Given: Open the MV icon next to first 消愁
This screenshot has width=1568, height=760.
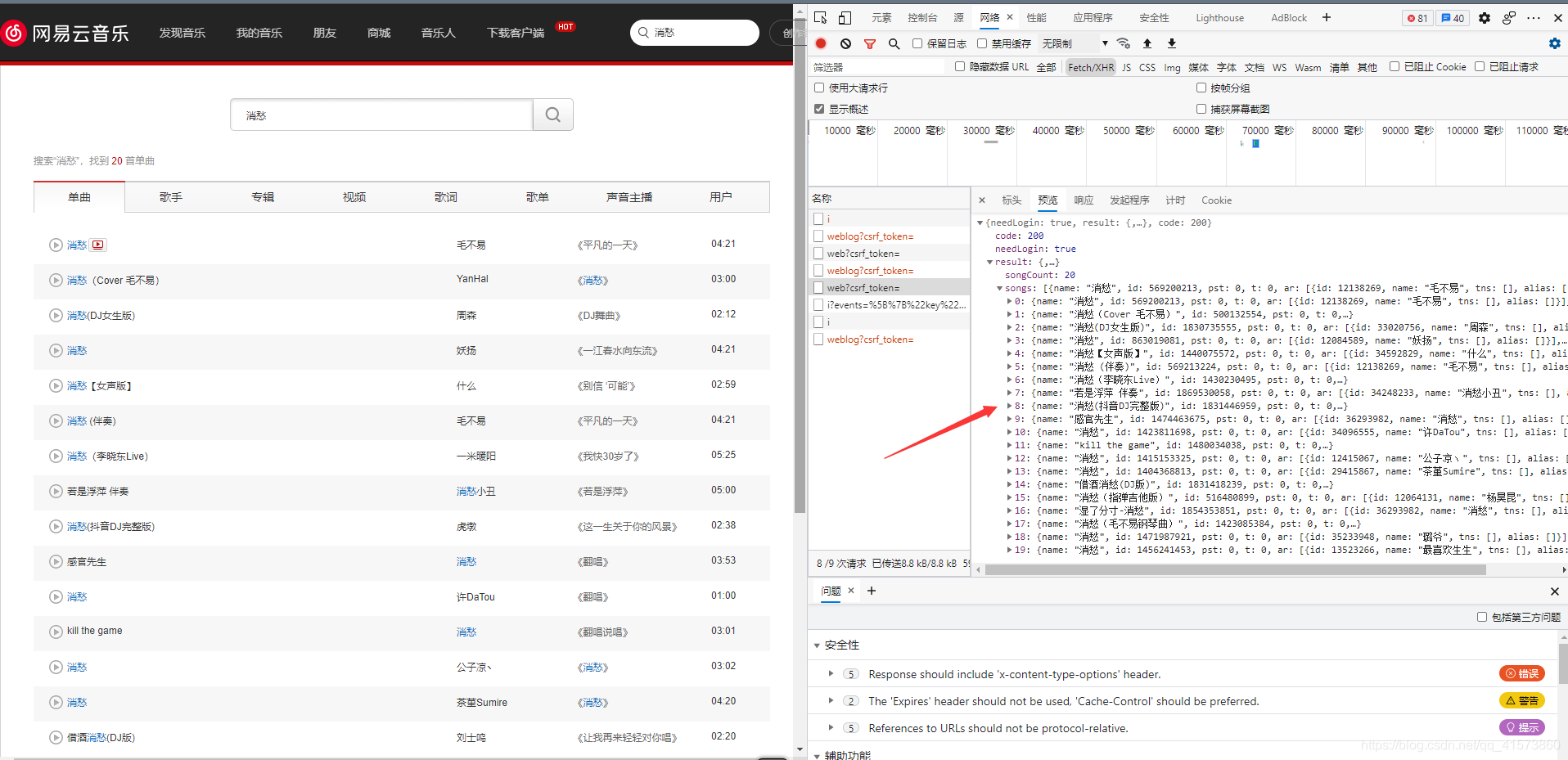Looking at the screenshot, I should pyautogui.click(x=98, y=245).
